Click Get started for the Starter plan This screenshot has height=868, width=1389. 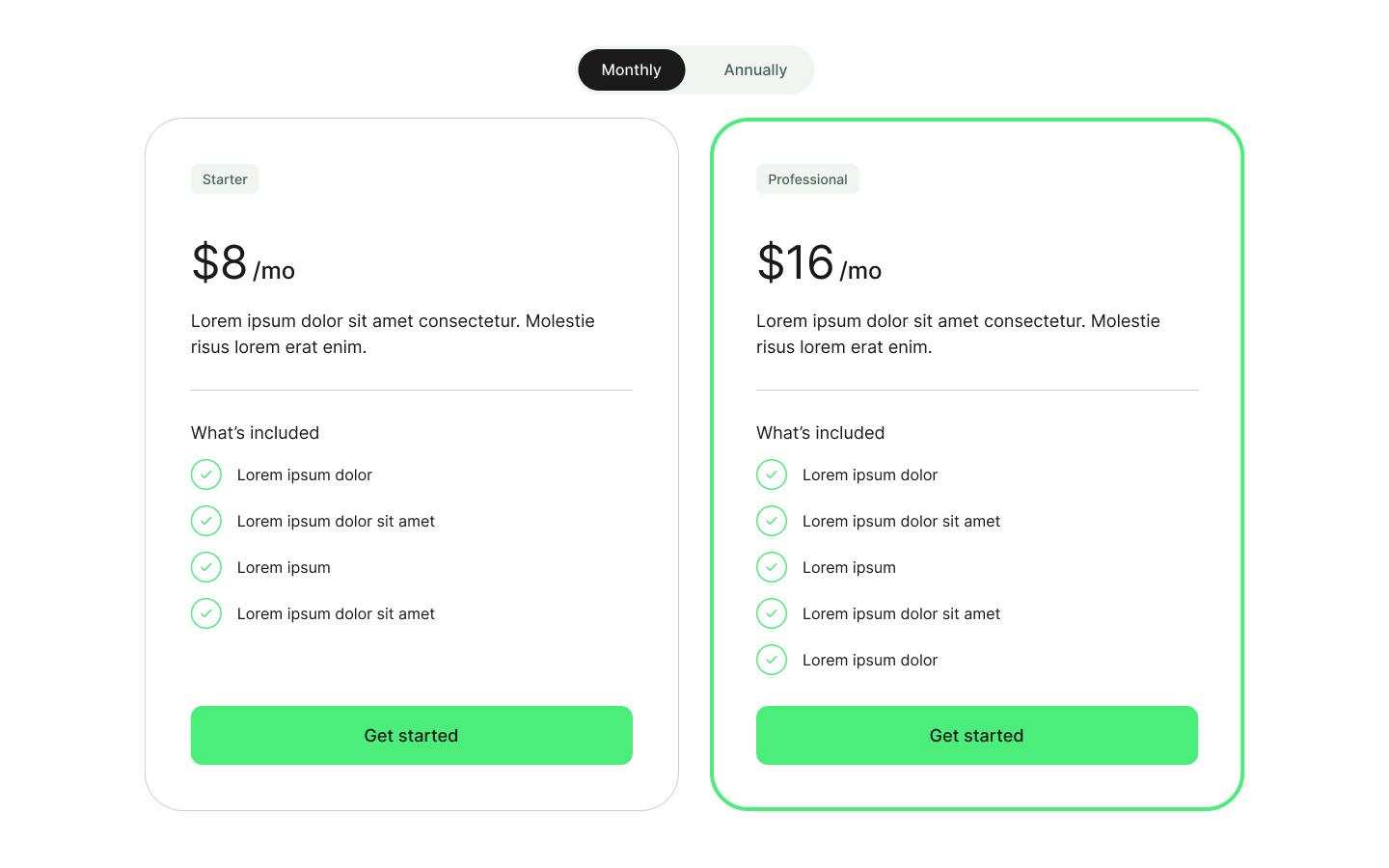(411, 735)
